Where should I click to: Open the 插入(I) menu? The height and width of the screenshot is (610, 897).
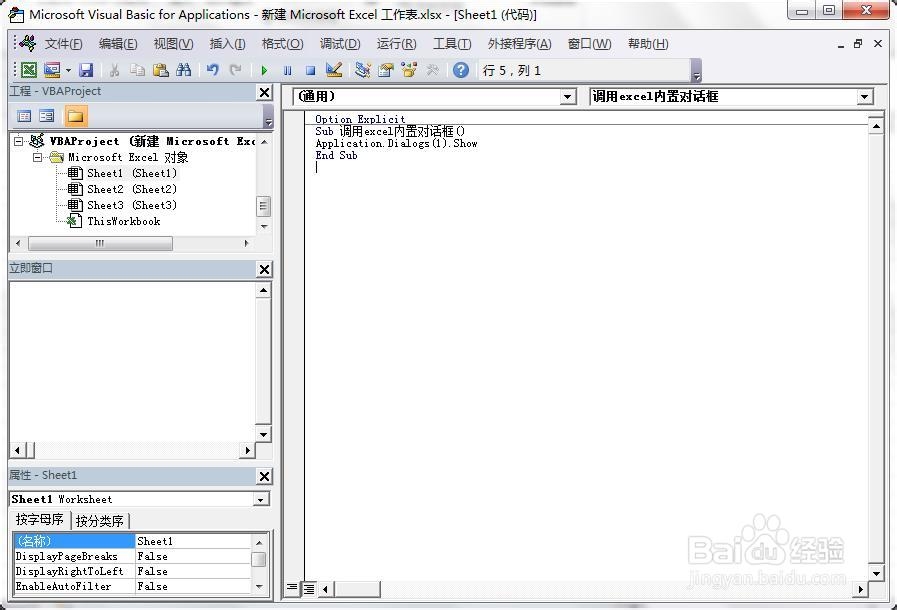tap(227, 44)
